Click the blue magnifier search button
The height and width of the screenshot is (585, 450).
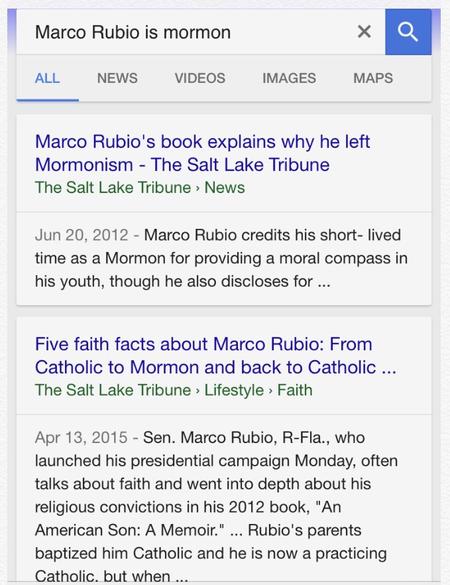(x=408, y=32)
